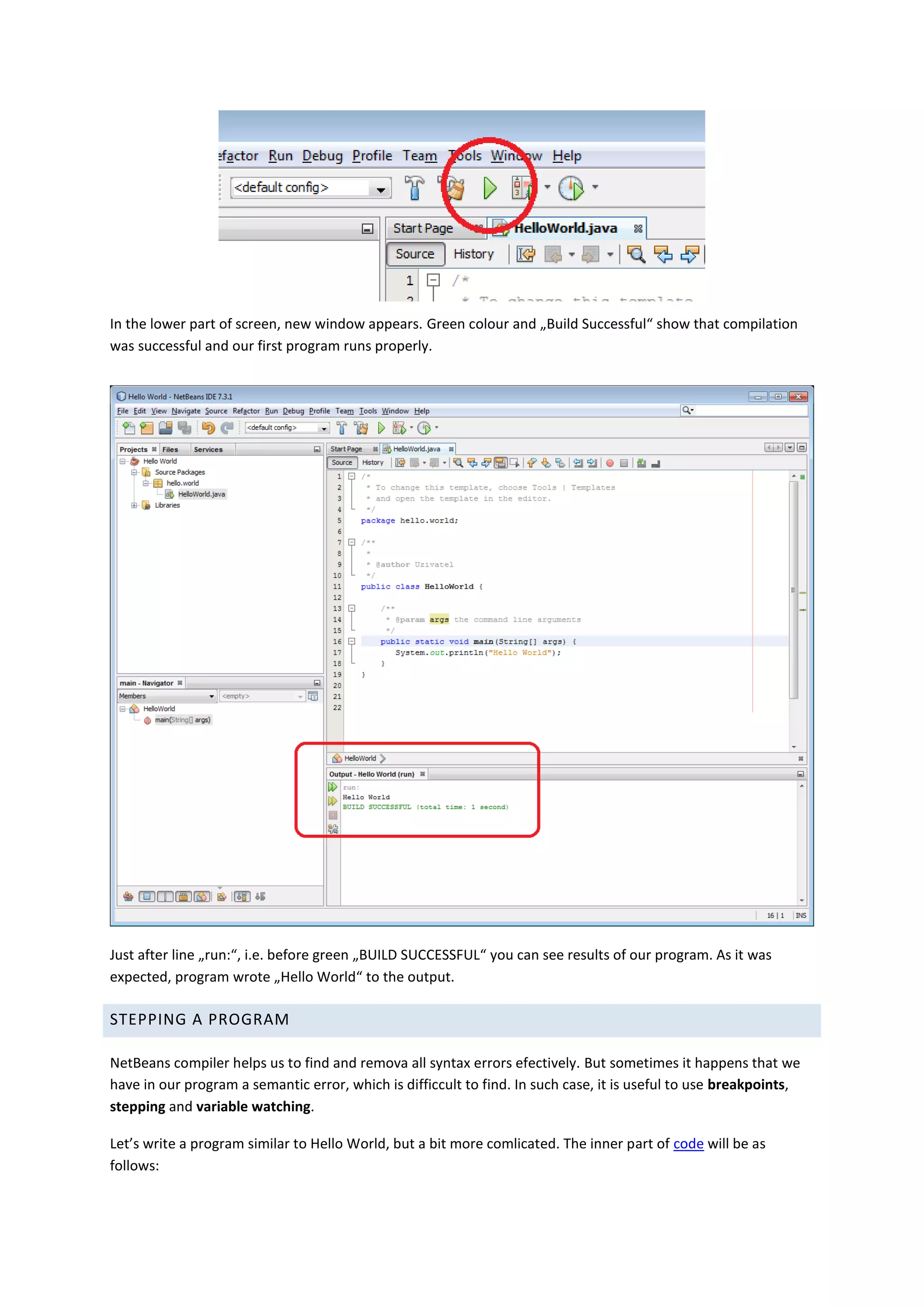The height and width of the screenshot is (1307, 924).
Task: Click Build hammer icon in enlarged toolbar
Action: tap(414, 187)
